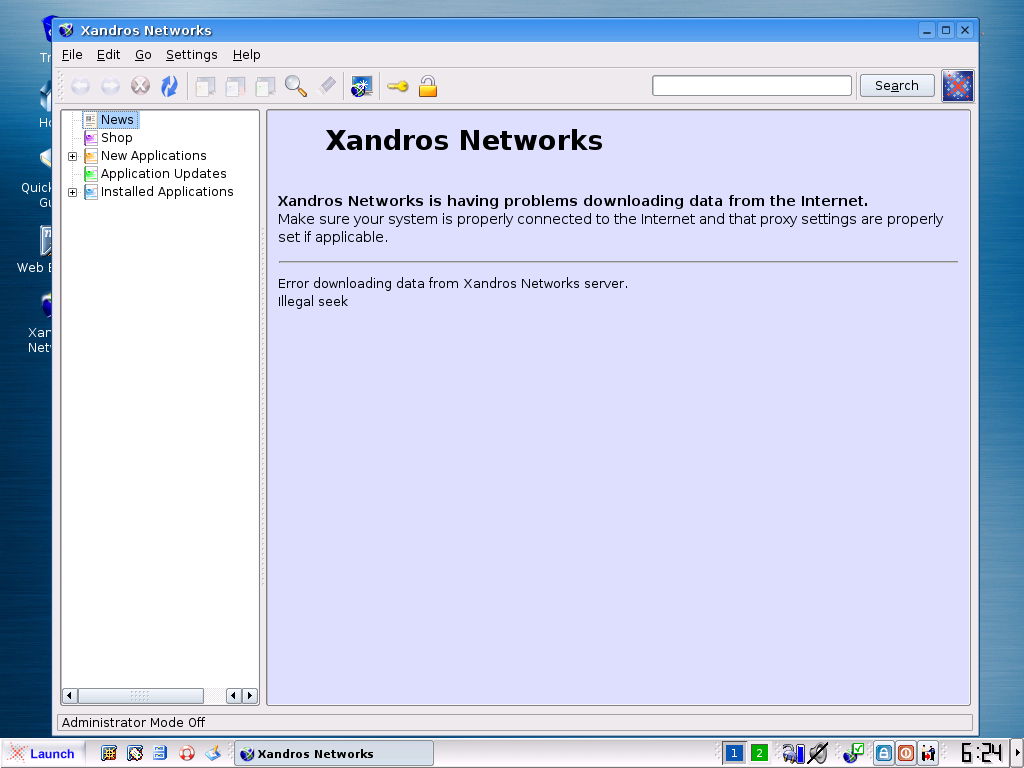Click the tree panel left scroll arrow

(69, 696)
